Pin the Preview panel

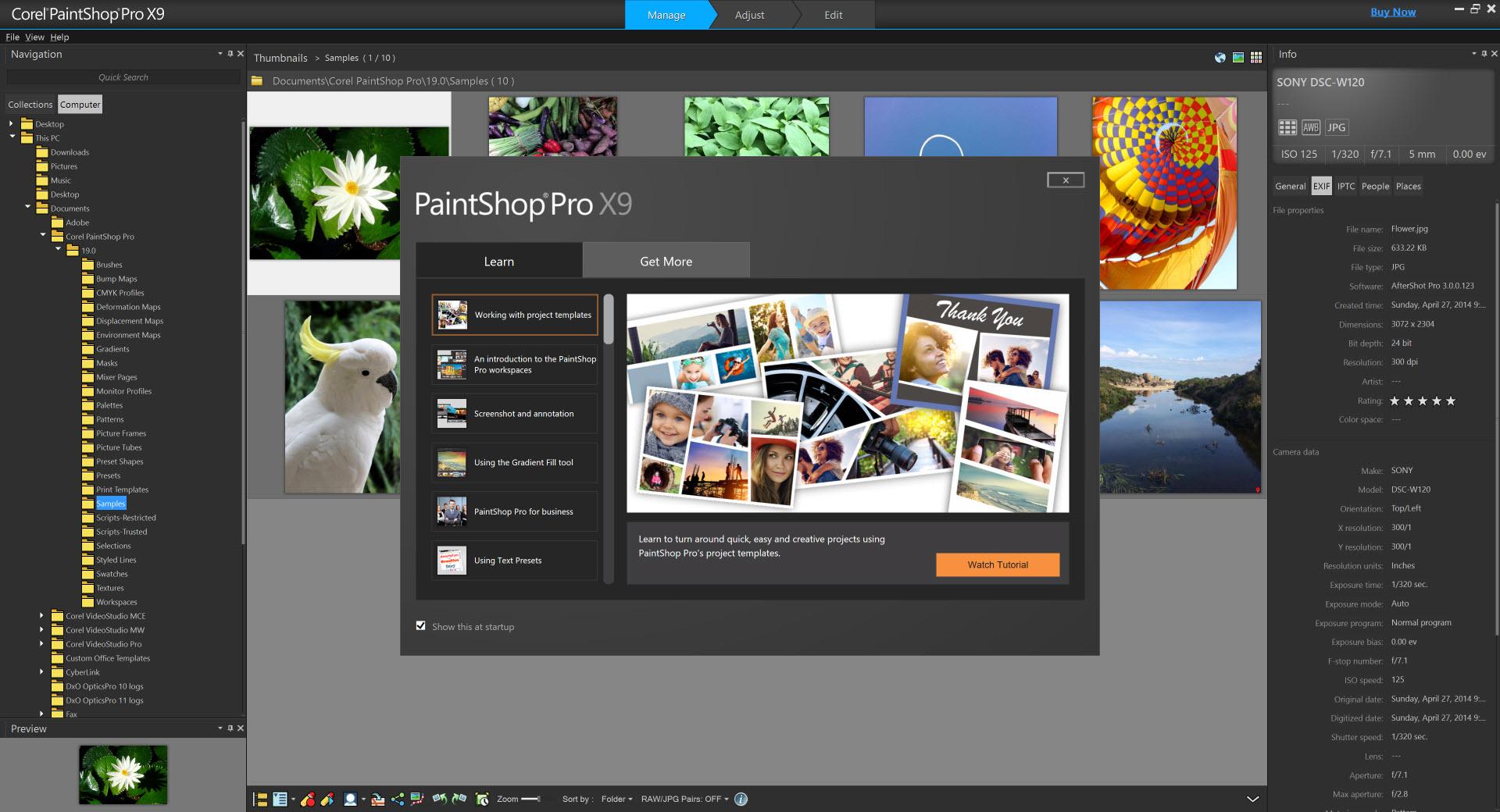pyautogui.click(x=230, y=728)
